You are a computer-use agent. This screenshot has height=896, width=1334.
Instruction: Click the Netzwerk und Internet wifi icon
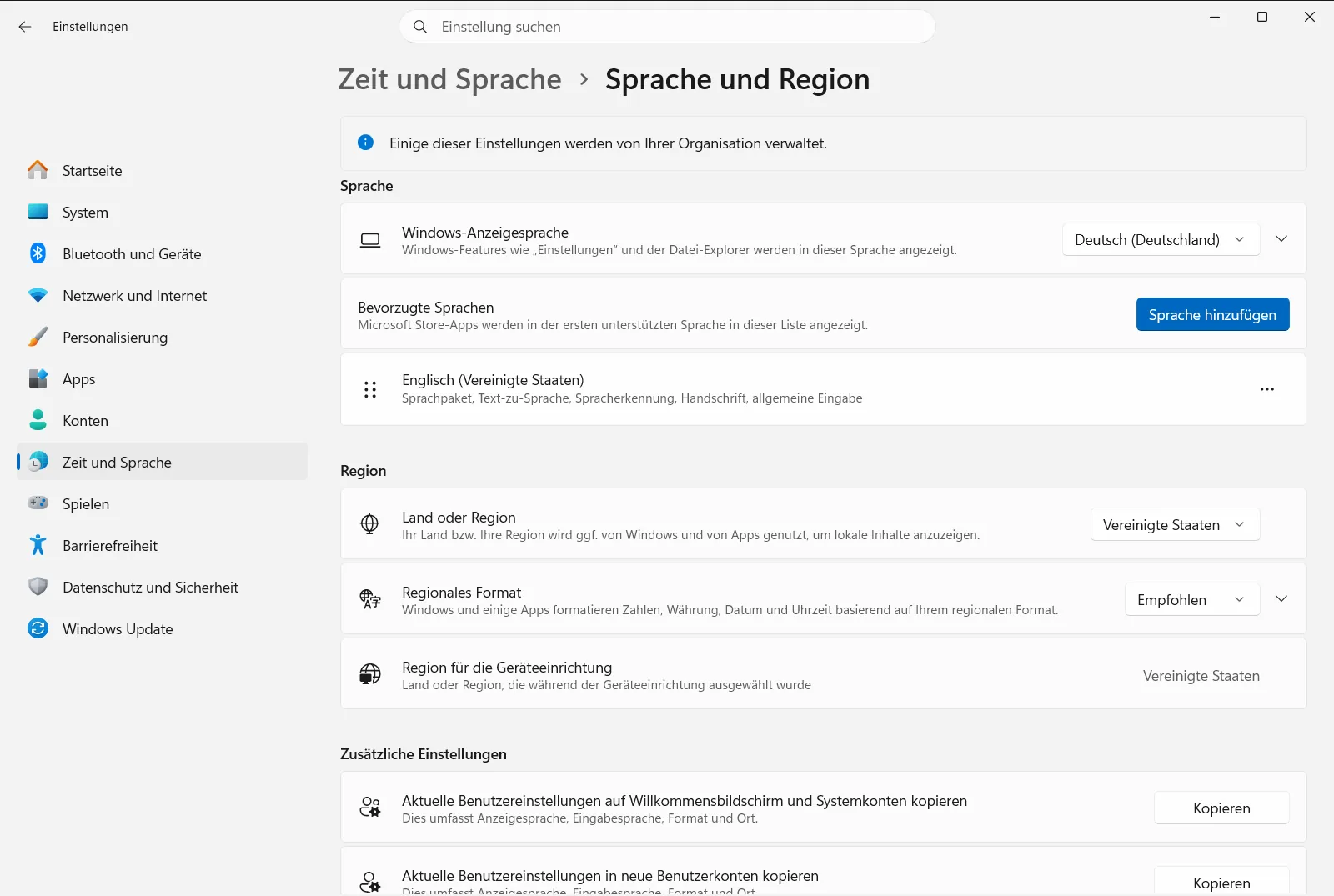click(x=38, y=295)
